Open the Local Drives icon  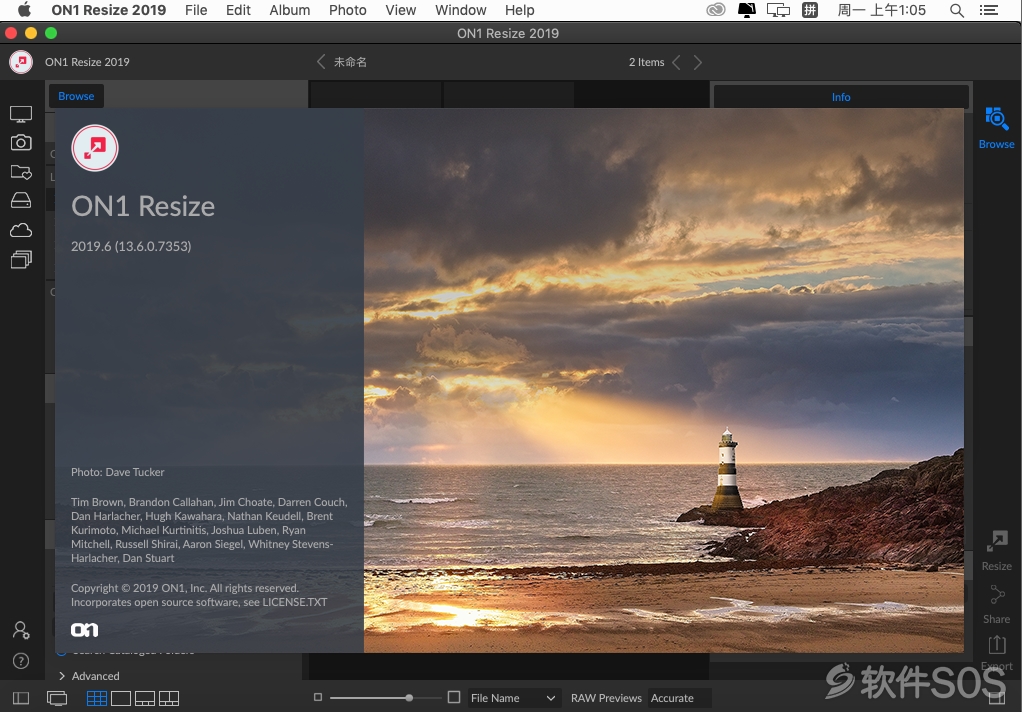21,200
